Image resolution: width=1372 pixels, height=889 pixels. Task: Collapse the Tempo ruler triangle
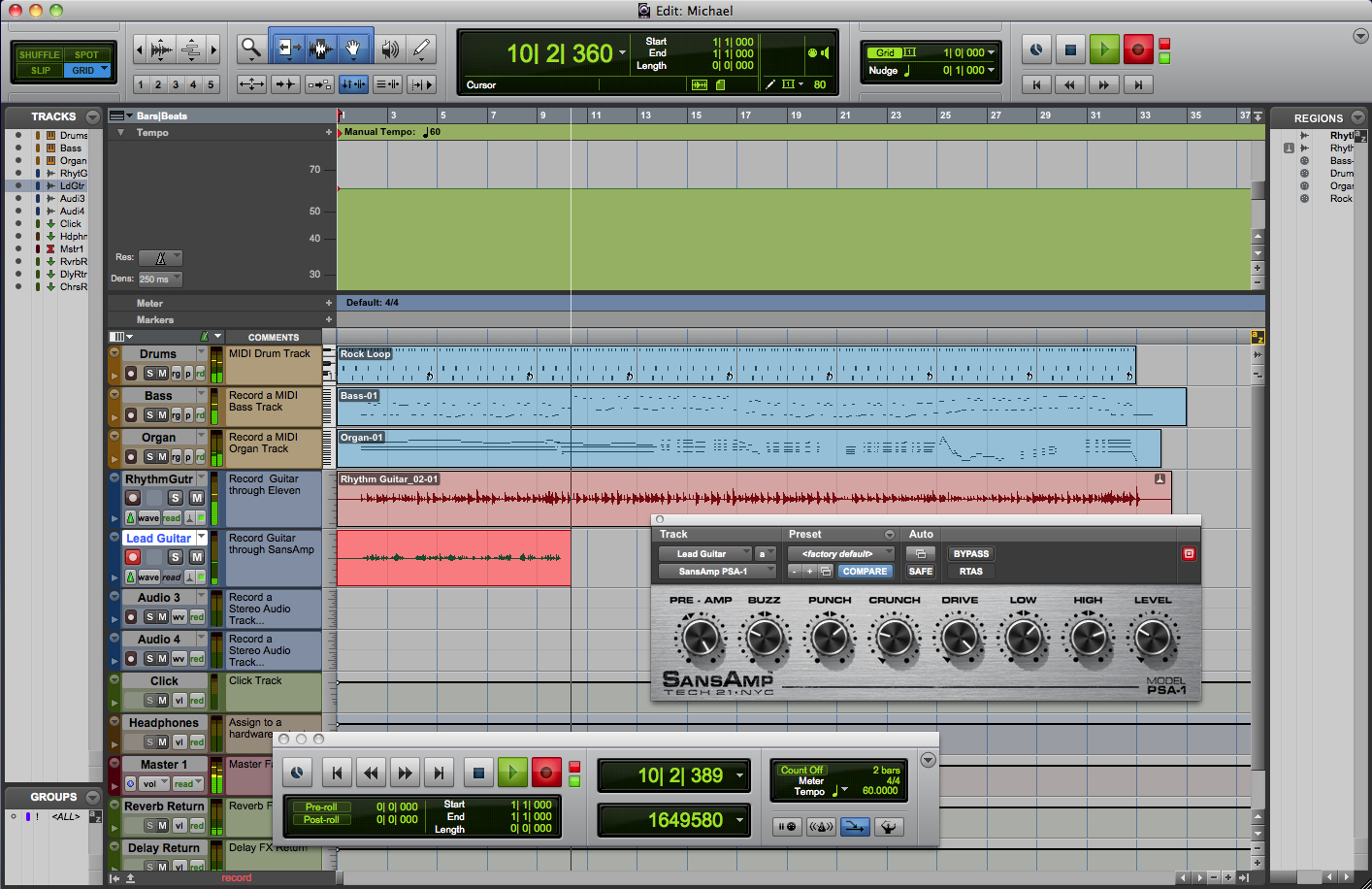coord(121,132)
